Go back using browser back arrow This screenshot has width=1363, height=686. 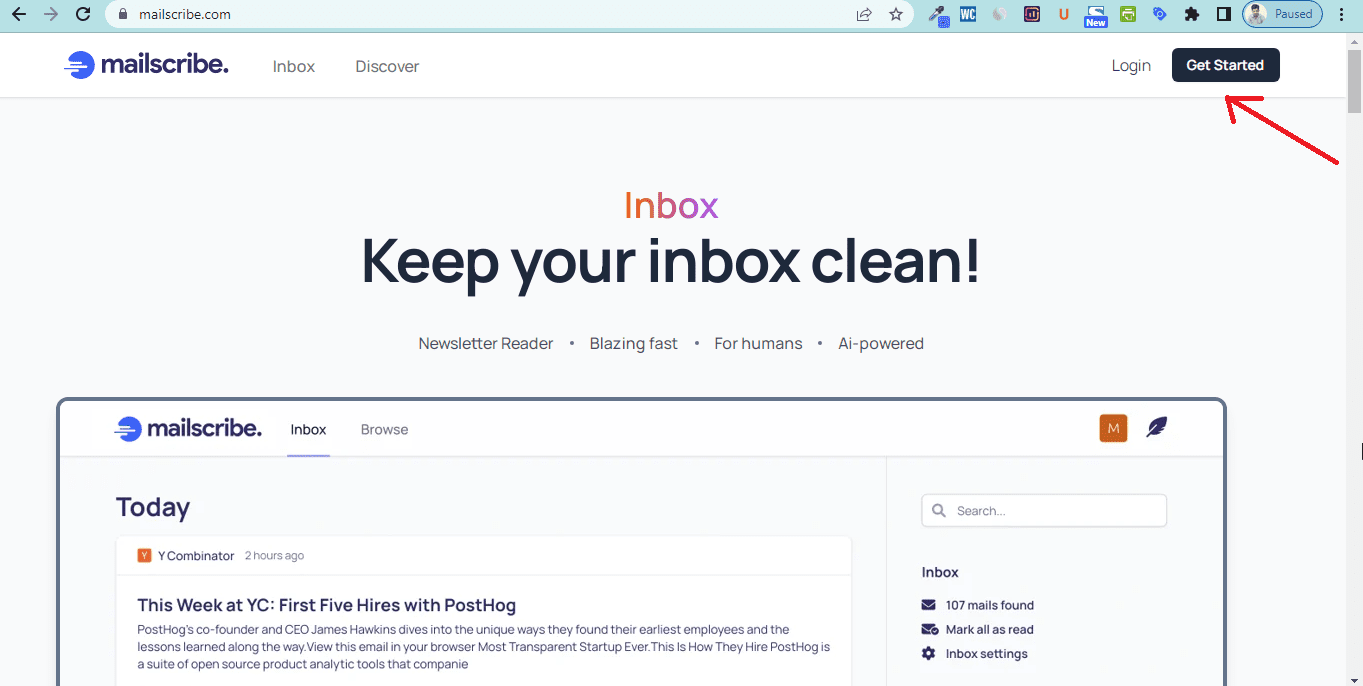pos(18,14)
